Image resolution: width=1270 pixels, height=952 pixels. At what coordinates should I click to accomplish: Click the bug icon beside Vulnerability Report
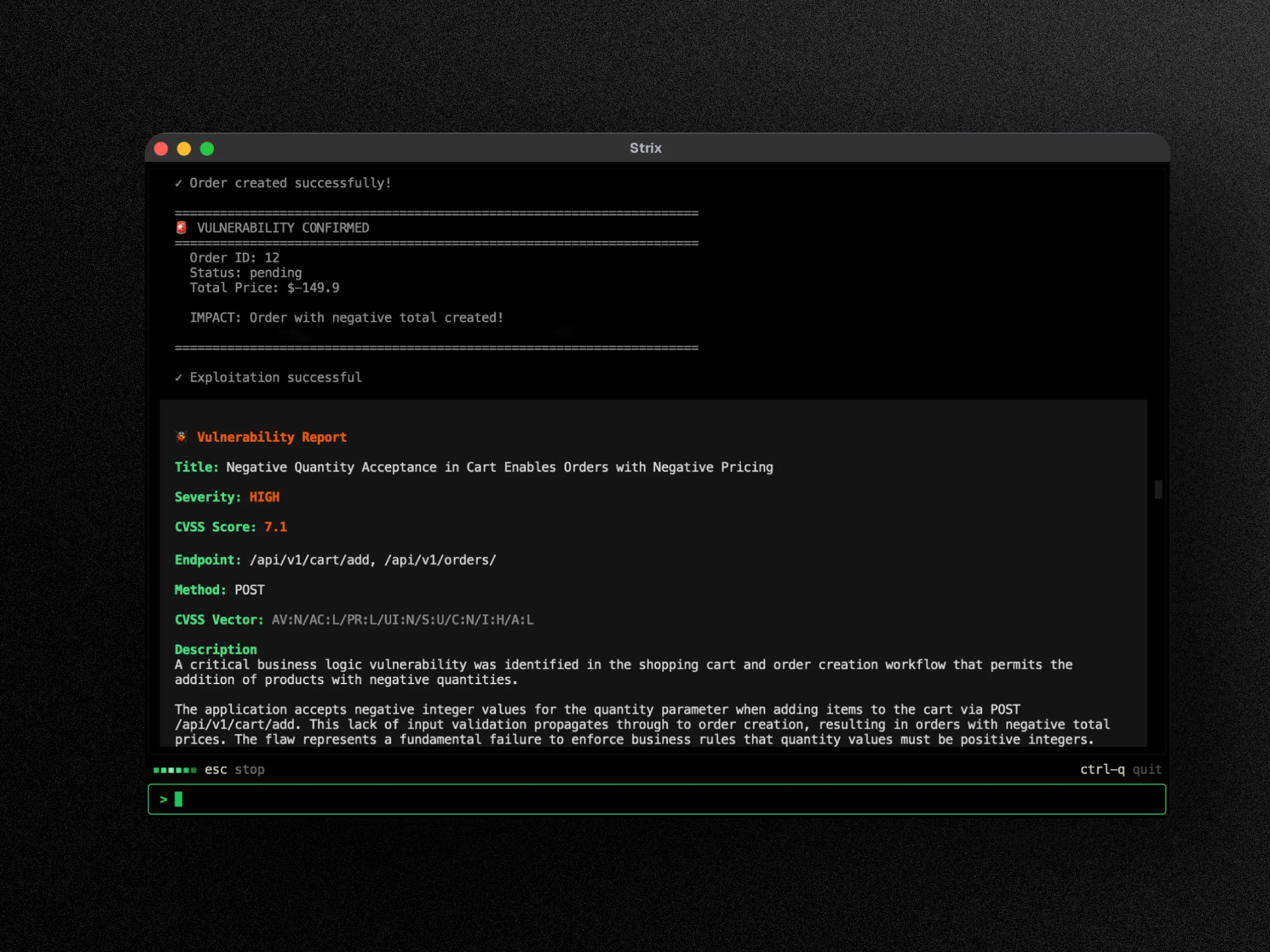point(180,436)
